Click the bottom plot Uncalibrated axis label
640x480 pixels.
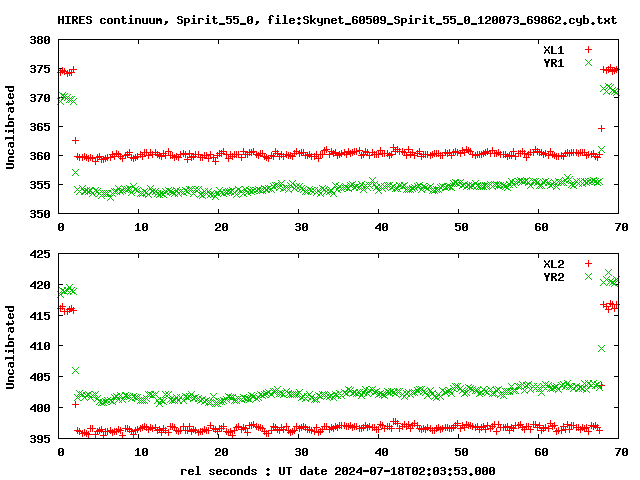coord(10,347)
